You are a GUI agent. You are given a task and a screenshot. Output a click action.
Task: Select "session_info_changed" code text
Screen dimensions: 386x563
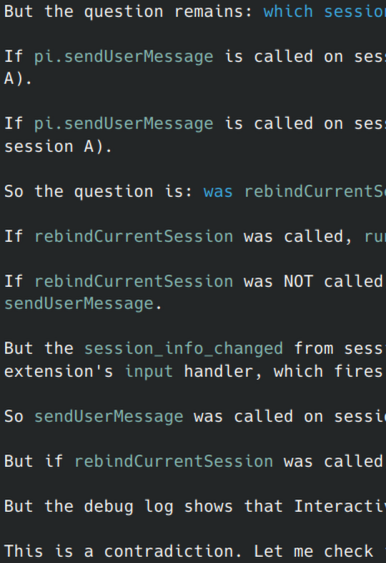coord(183,349)
